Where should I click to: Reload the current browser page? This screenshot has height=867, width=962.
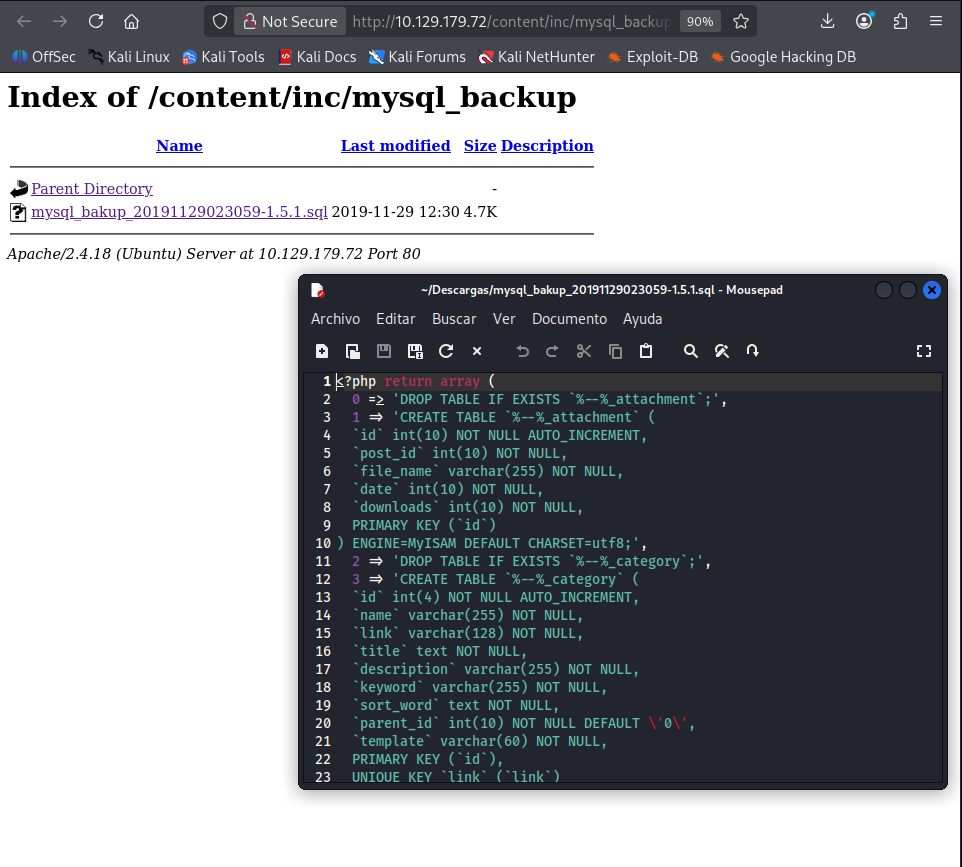[96, 21]
